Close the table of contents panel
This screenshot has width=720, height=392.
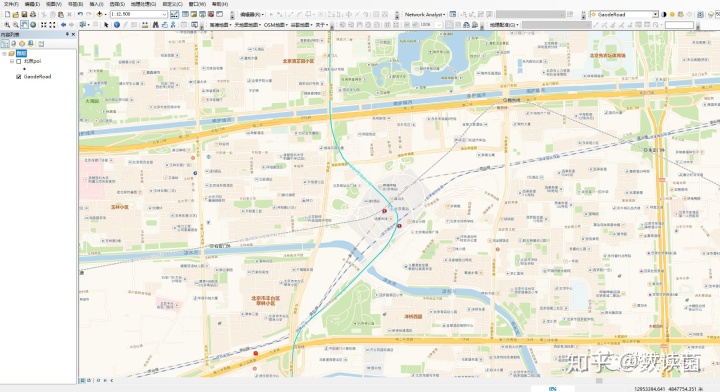(73, 34)
